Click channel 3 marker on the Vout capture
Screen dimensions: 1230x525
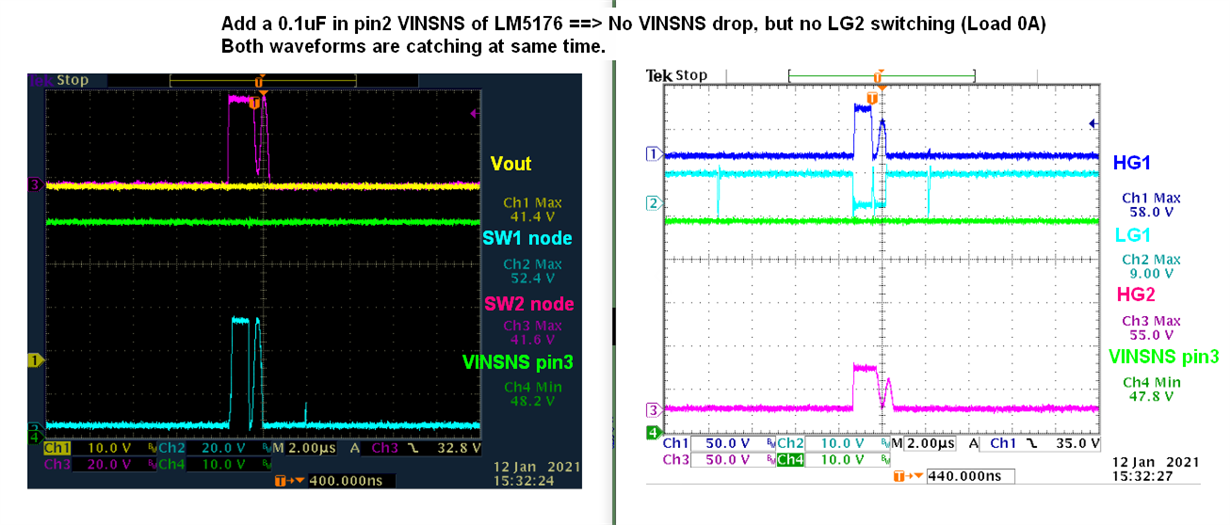click(x=34, y=185)
